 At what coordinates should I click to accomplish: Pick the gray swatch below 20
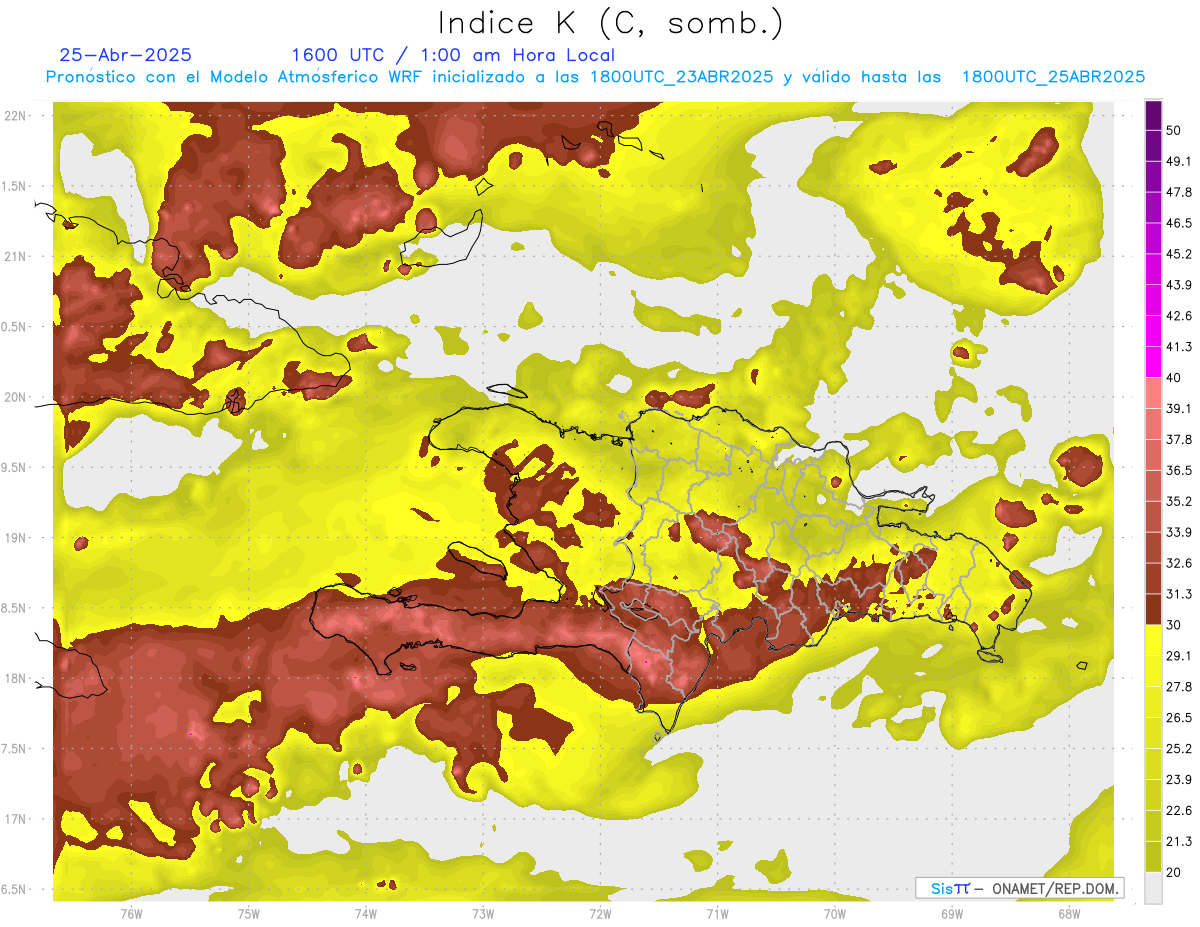[1153, 888]
